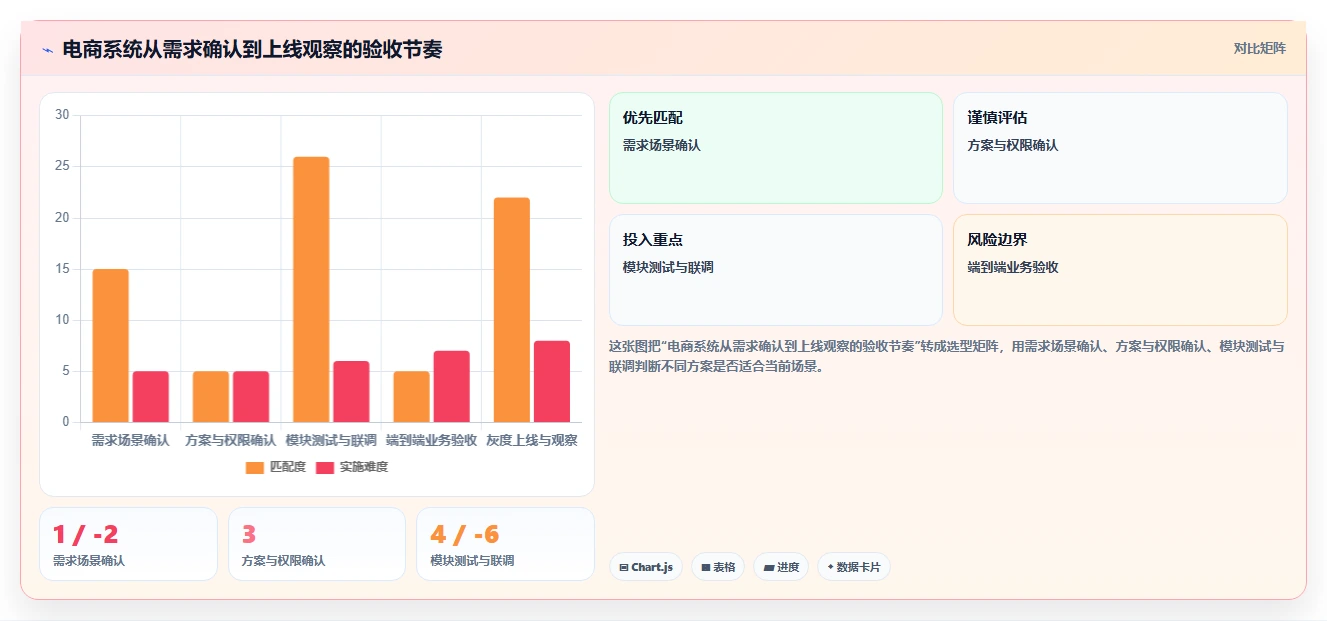Viewport: 1327px width, 621px height.
Task: Click x-axis label 需求场景确认
Action: coord(131,440)
